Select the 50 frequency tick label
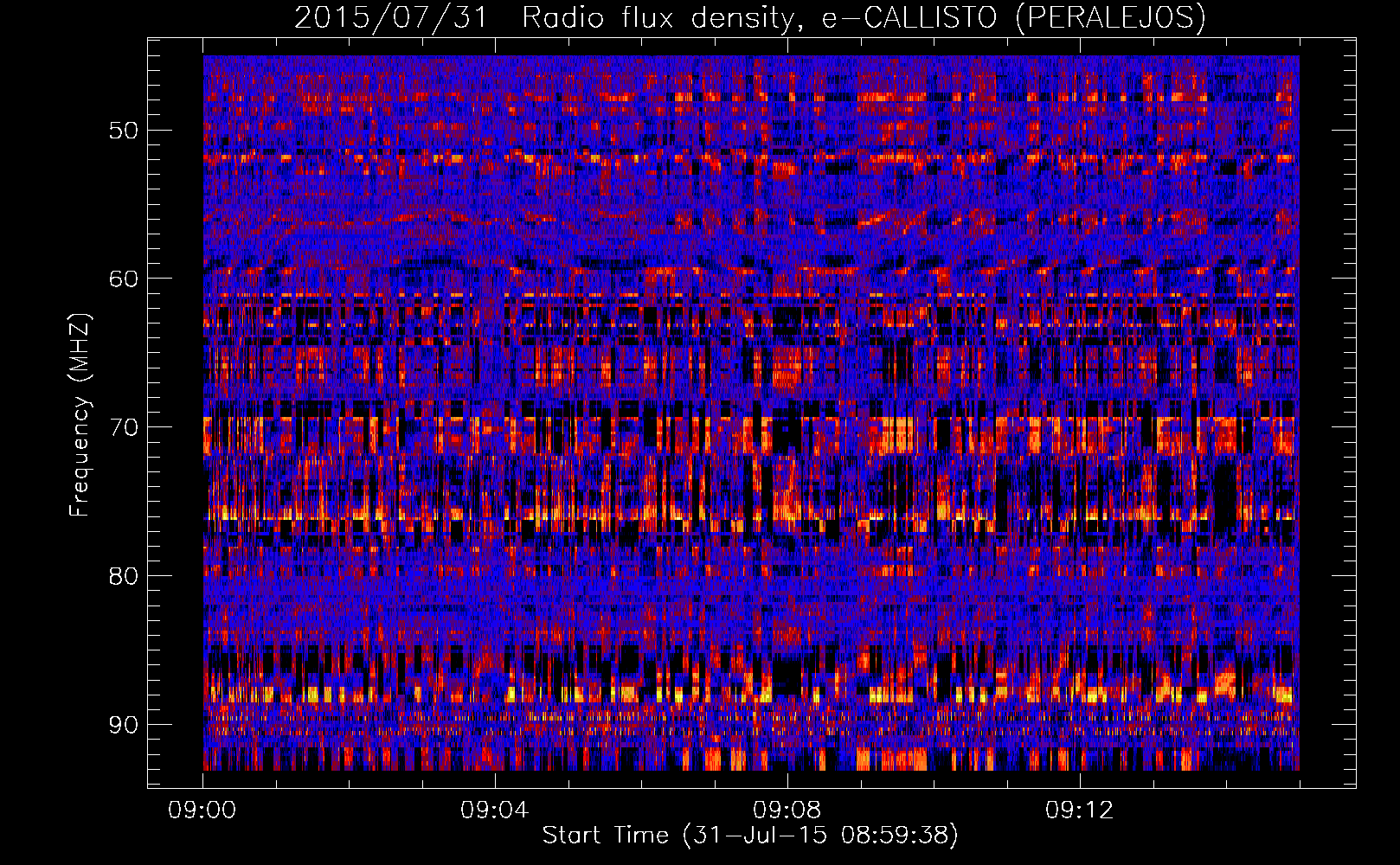This screenshot has height=865, width=1400. [x=123, y=131]
